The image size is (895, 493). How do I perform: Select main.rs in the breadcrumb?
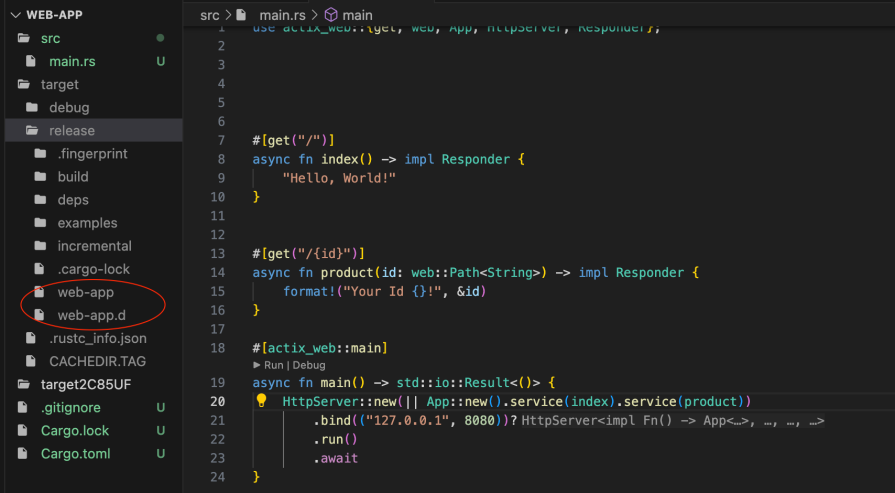click(x=282, y=15)
